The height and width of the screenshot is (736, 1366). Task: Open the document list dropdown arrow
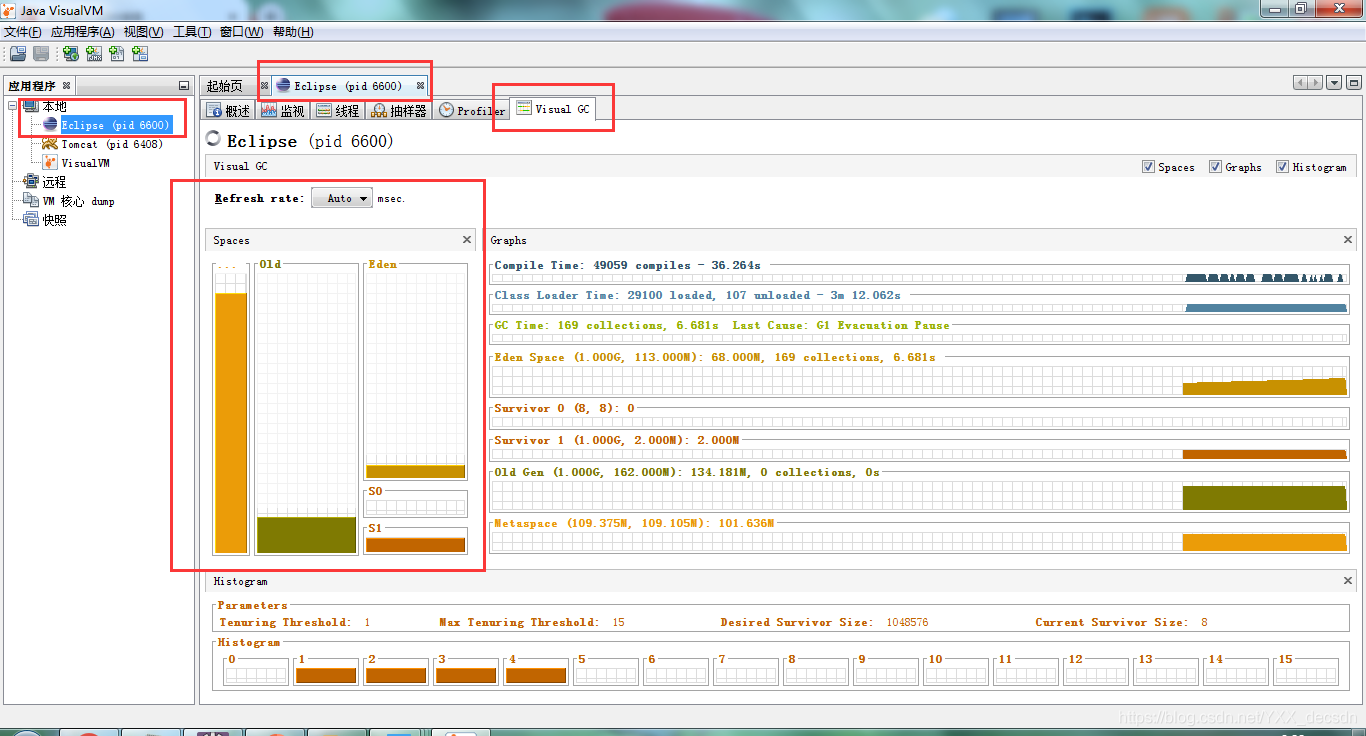1334,83
